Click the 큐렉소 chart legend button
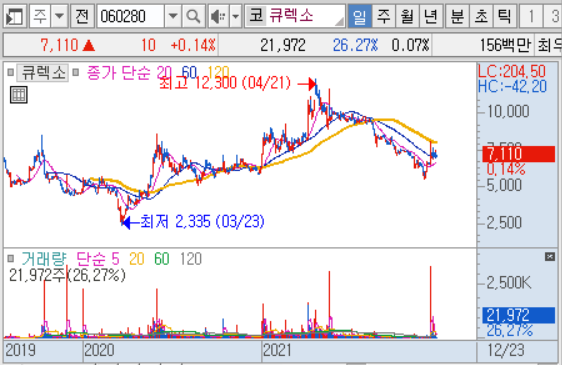This screenshot has width=562, height=365. [43, 73]
